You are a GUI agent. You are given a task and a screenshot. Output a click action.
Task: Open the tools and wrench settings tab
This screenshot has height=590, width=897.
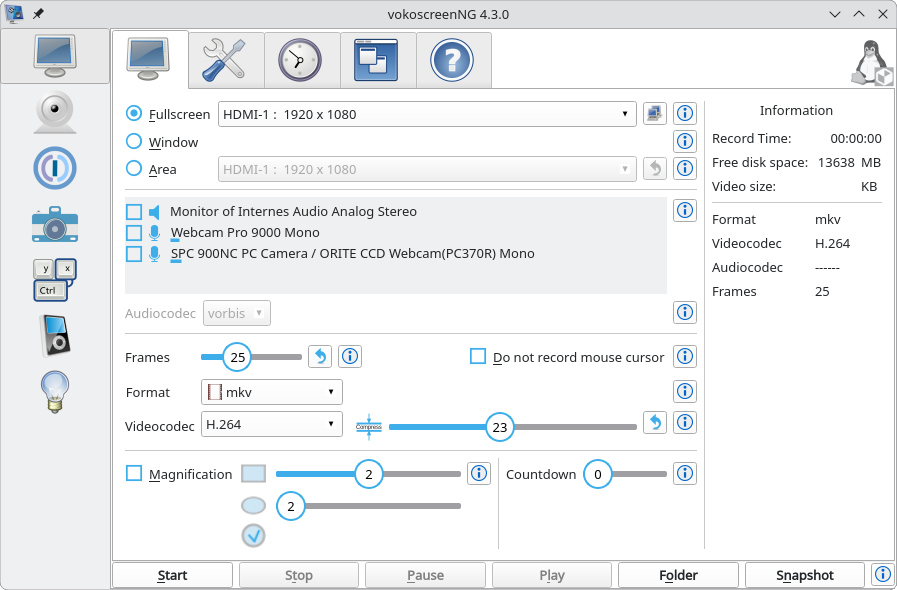pyautogui.click(x=226, y=60)
